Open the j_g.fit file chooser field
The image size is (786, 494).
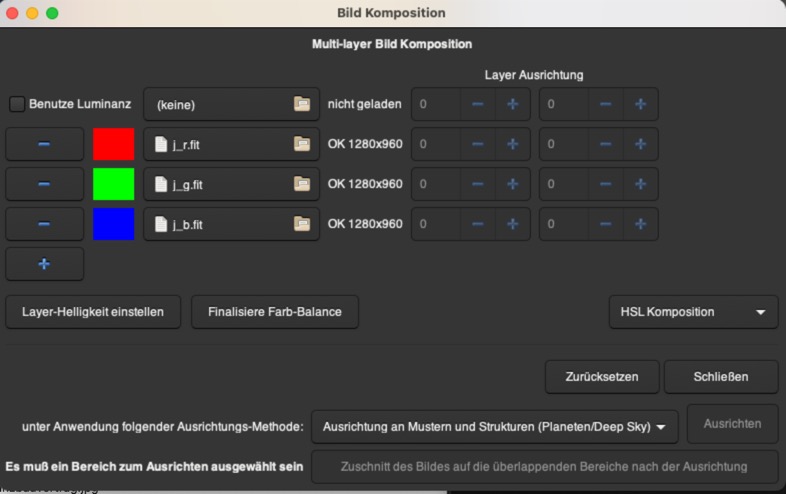point(220,184)
